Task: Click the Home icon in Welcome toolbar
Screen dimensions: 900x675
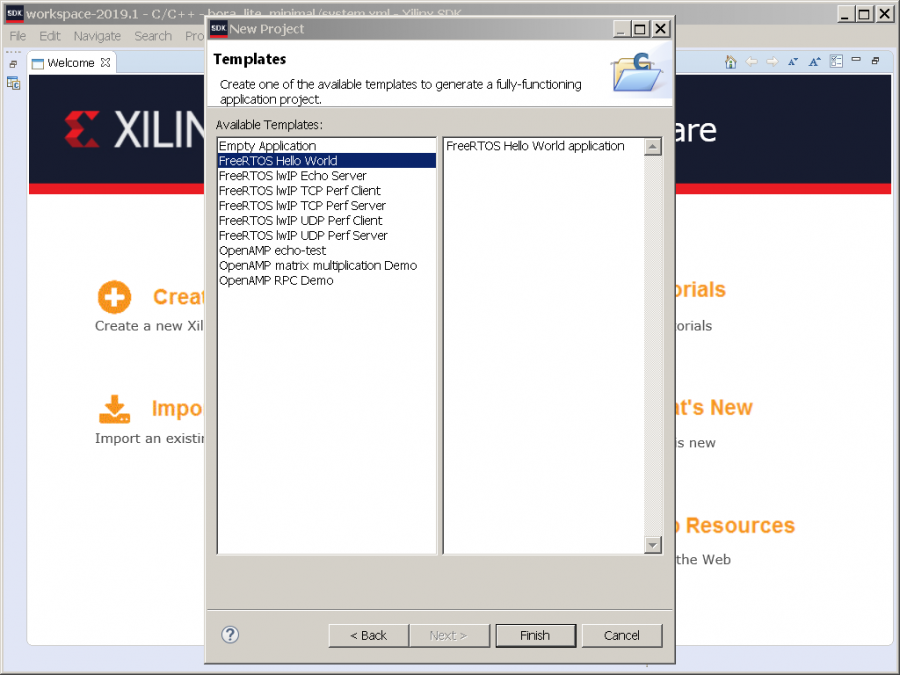Action: pos(730,62)
